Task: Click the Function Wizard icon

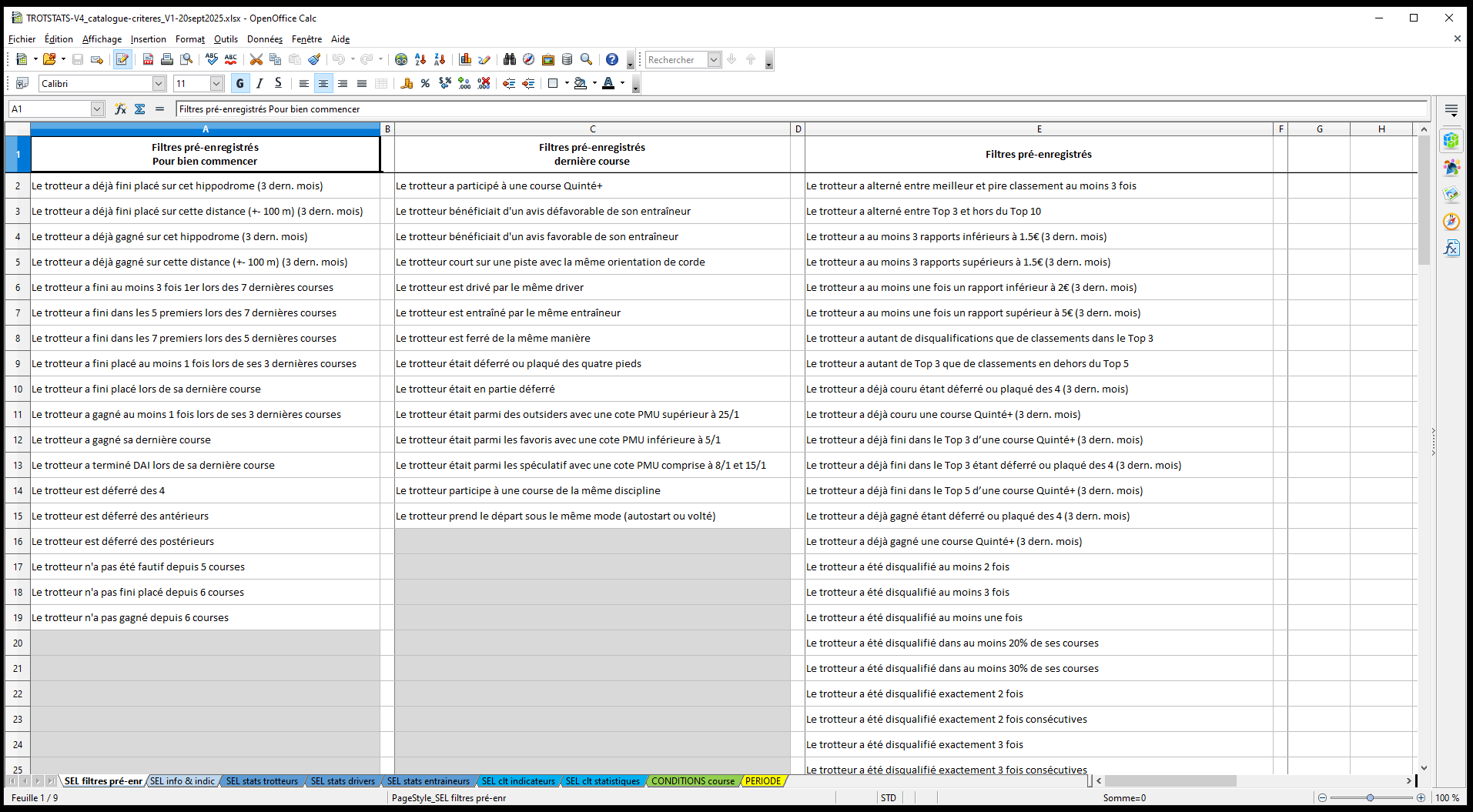Action: (120, 109)
